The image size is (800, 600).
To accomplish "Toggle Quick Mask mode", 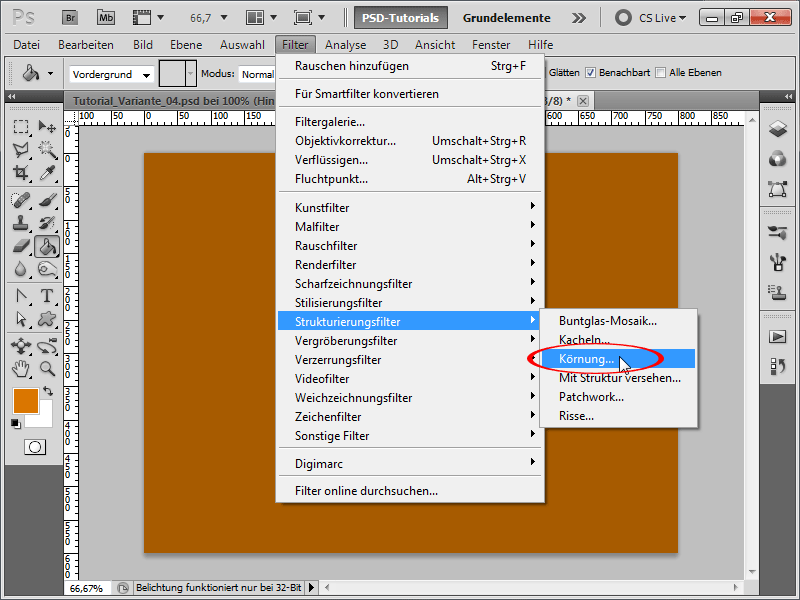I will click(35, 447).
